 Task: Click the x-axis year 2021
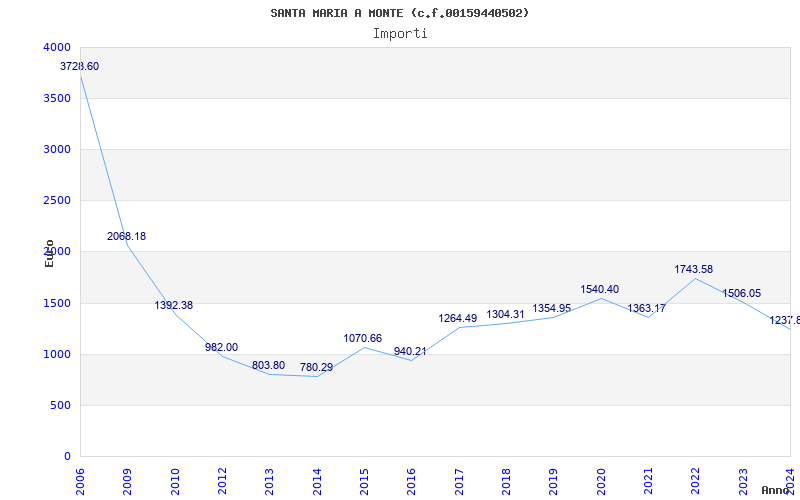click(648, 481)
